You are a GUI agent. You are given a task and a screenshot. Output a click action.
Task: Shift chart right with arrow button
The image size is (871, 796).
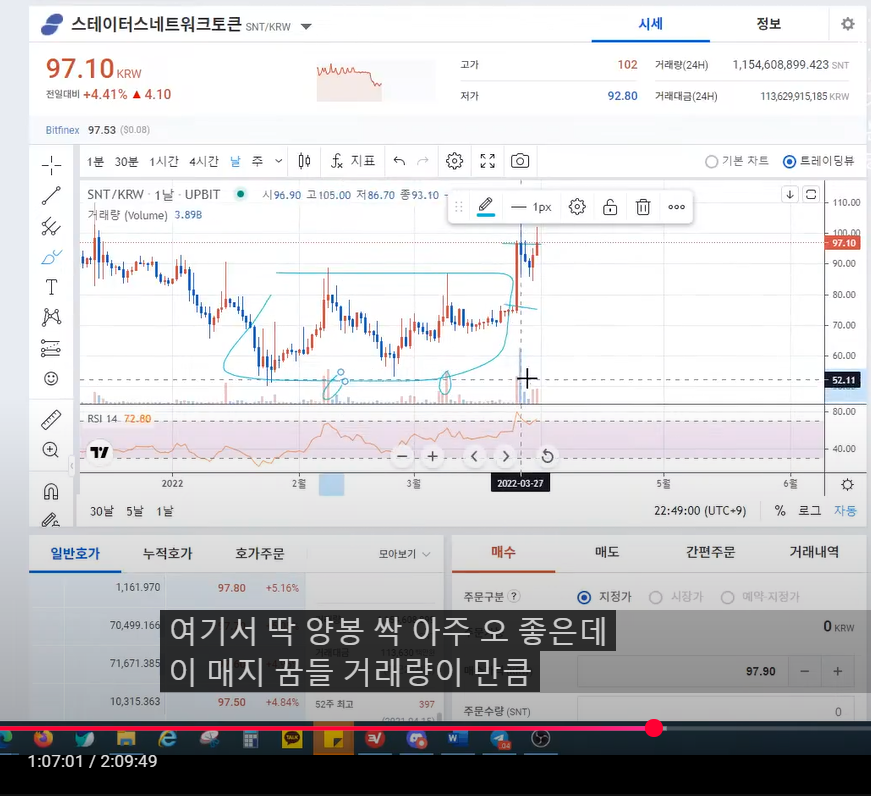[505, 457]
